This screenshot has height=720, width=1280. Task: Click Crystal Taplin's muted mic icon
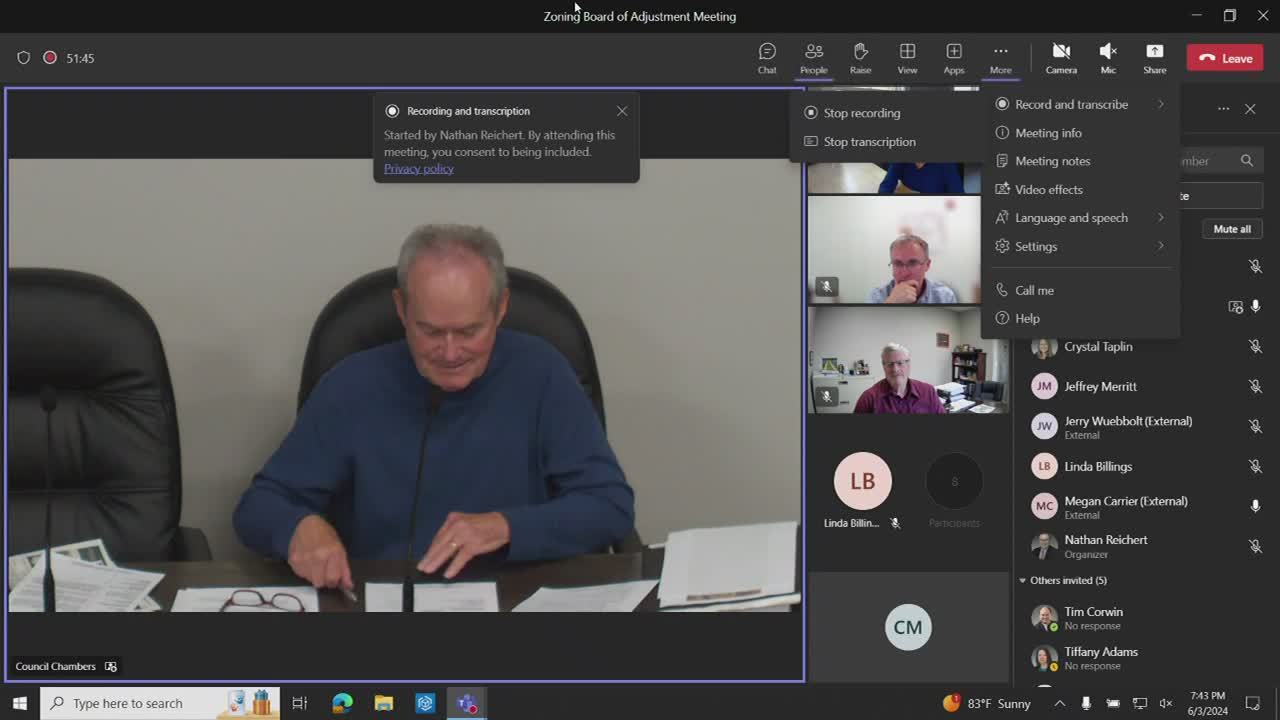[x=1255, y=347]
